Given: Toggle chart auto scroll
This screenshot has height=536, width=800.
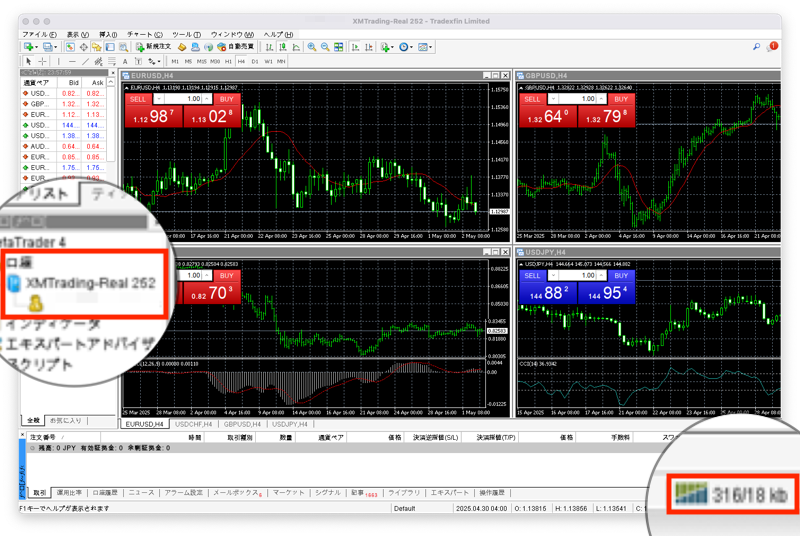Looking at the screenshot, I should point(355,47).
